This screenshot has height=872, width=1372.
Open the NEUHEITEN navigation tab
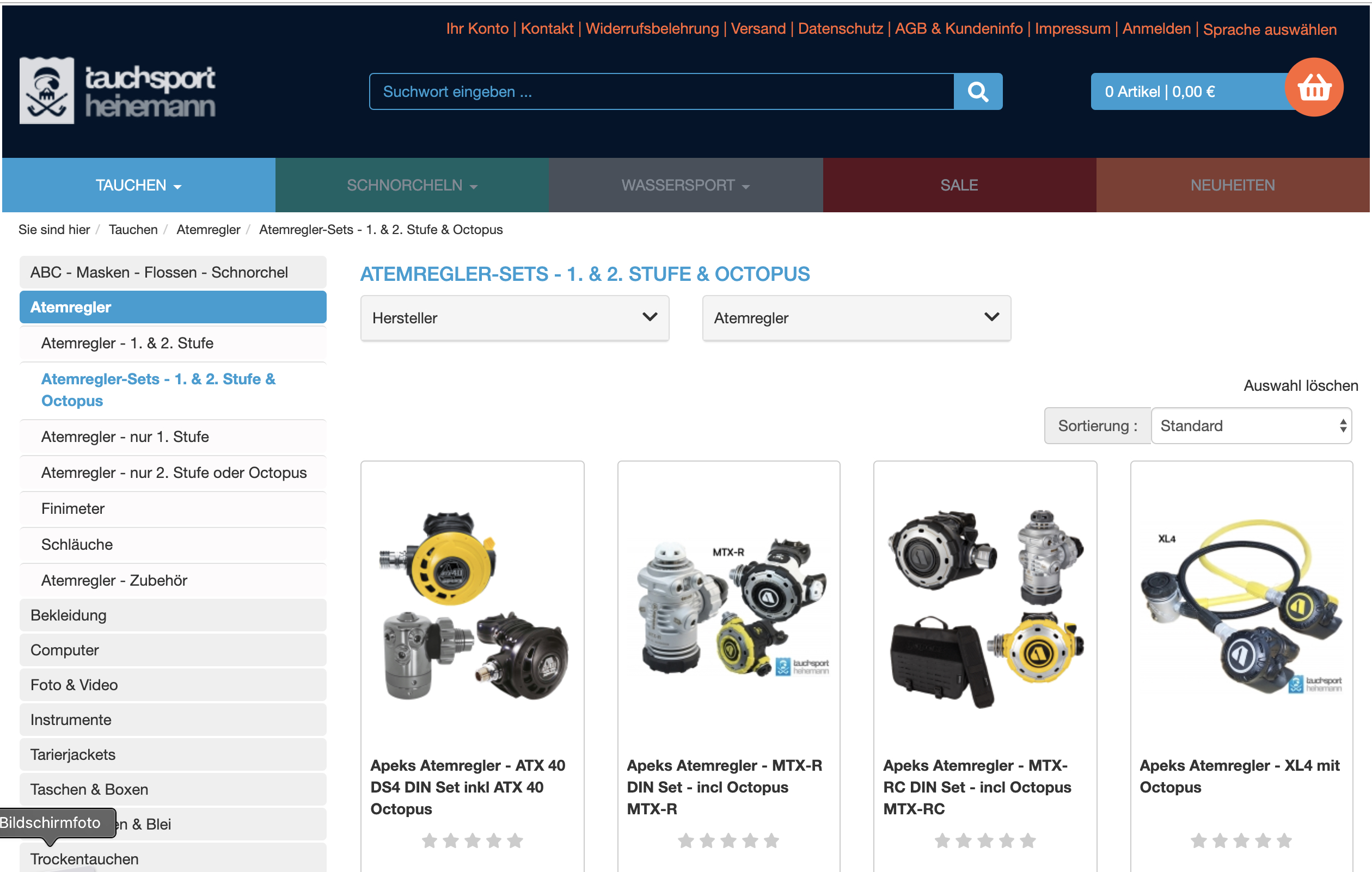coord(1233,185)
